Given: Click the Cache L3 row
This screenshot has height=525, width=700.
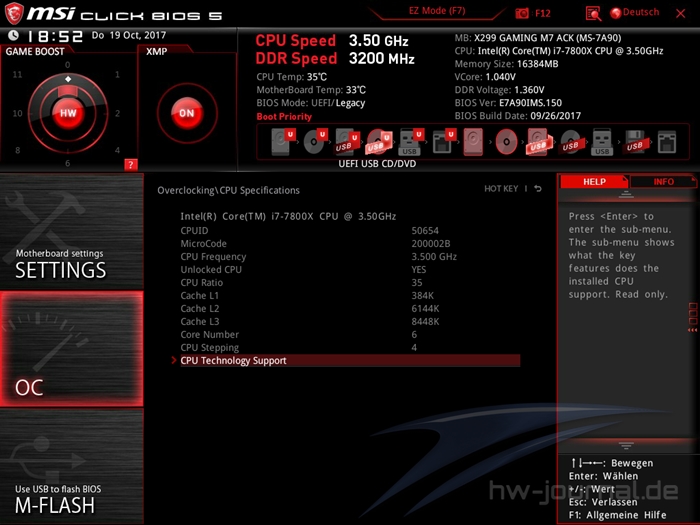Looking at the screenshot, I should click(x=350, y=321).
